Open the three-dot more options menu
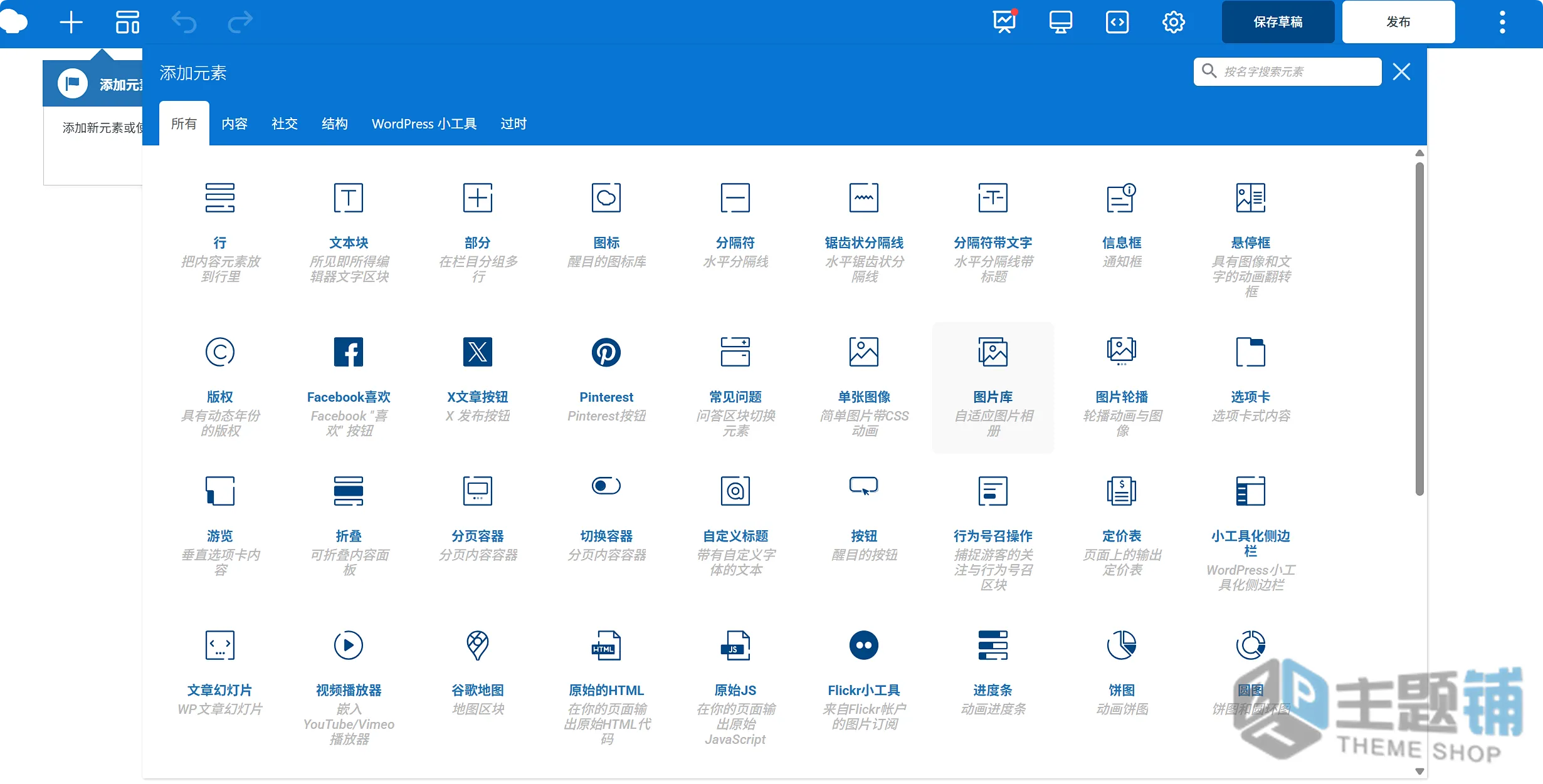1543x784 pixels. pyautogui.click(x=1502, y=22)
